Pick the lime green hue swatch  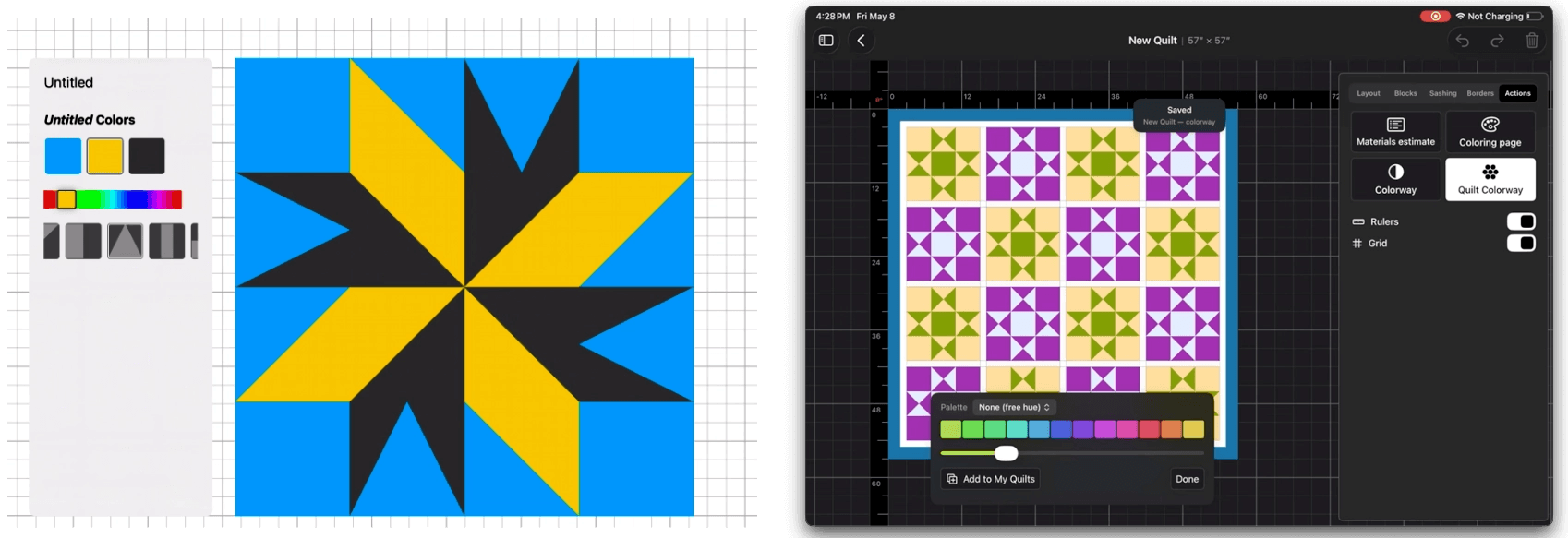(951, 429)
